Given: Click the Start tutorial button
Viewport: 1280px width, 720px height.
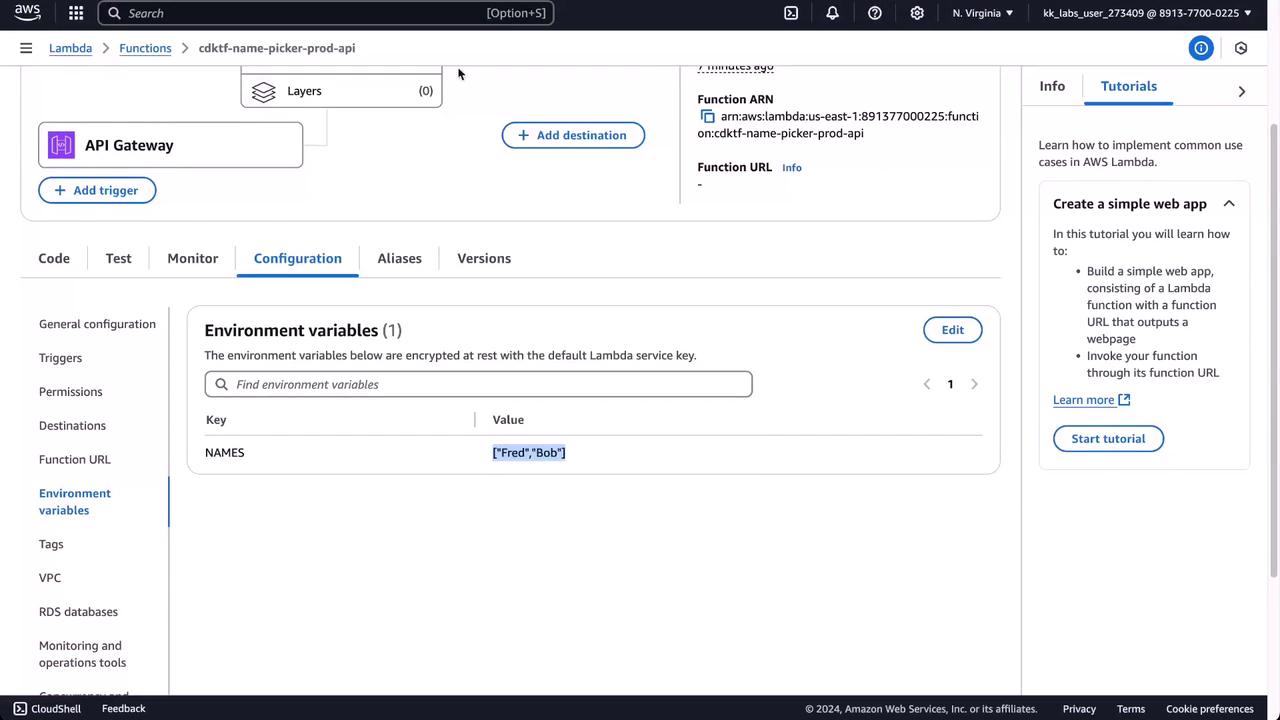Looking at the screenshot, I should [1108, 439].
